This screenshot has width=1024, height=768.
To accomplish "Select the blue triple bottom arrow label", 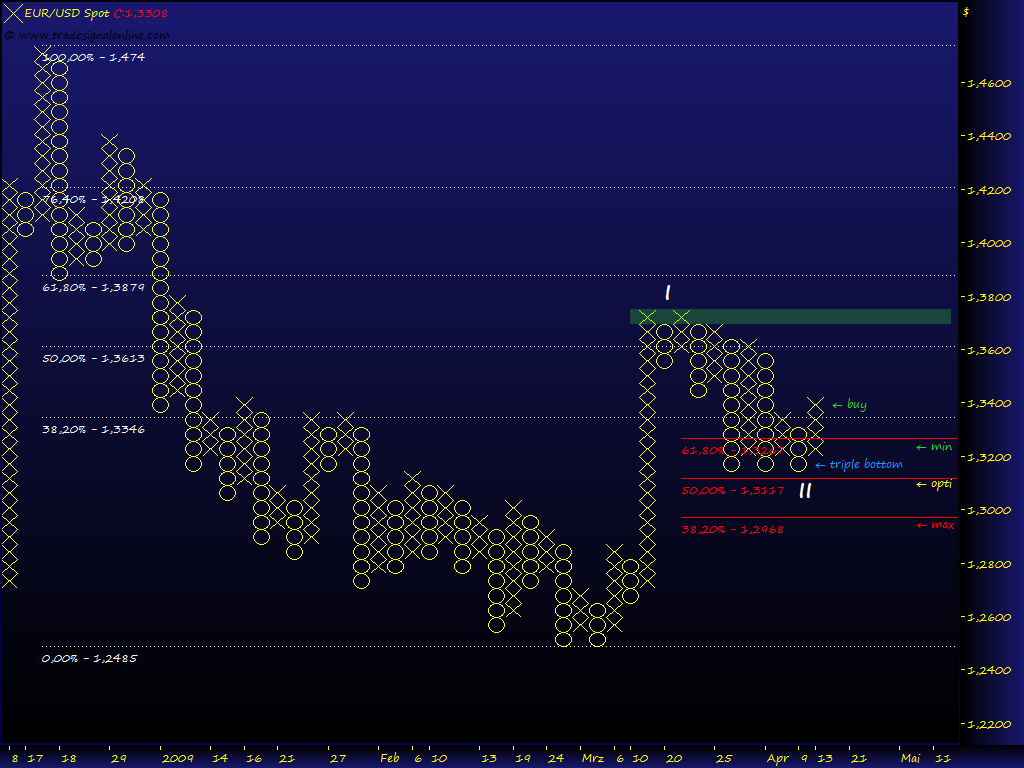I will (x=860, y=464).
